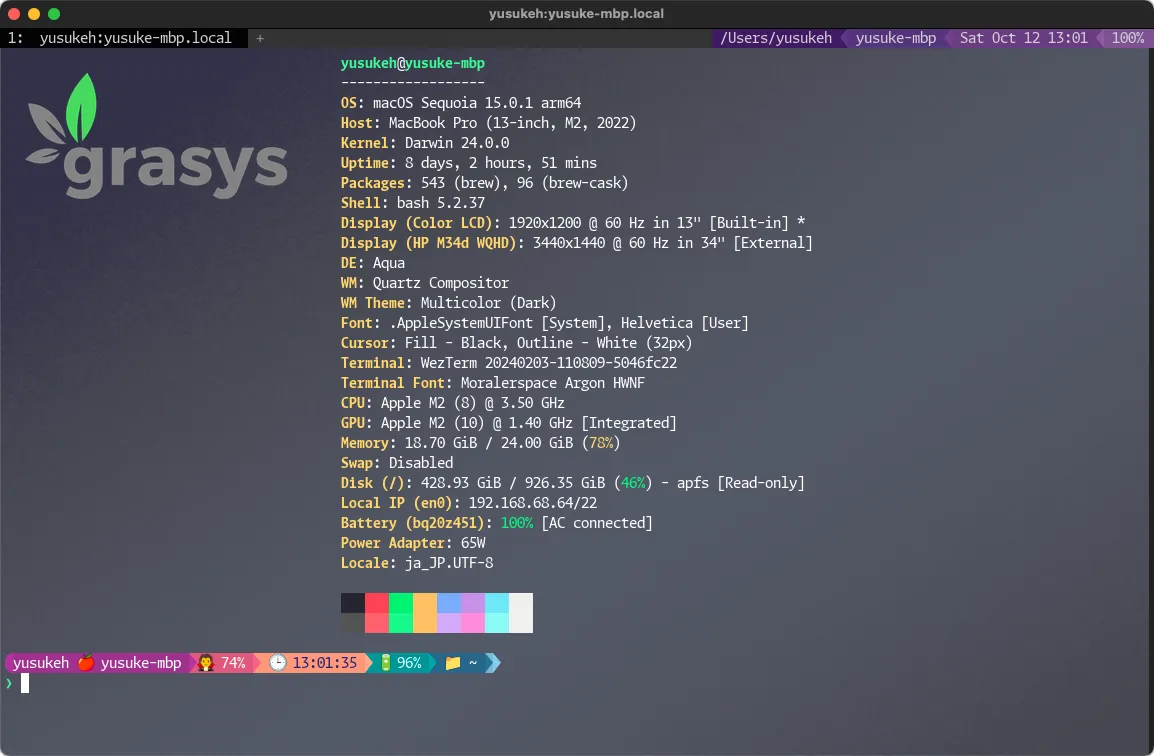Select the Packages: 543 (brew) line
This screenshot has width=1154, height=756.
[x=484, y=183]
